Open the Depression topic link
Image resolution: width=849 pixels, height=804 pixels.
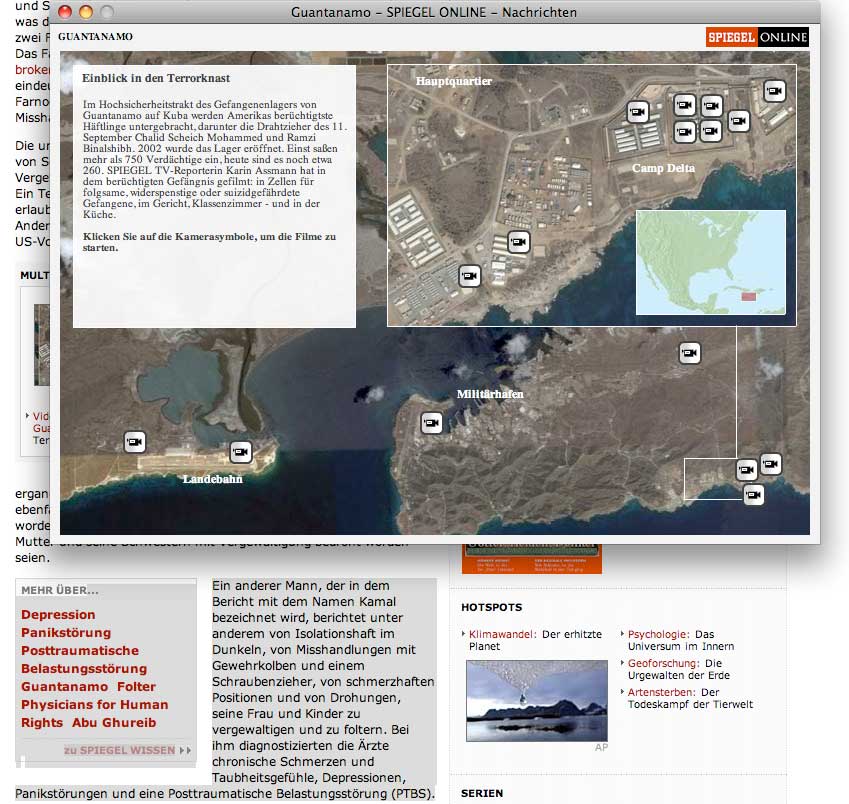[x=58, y=615]
